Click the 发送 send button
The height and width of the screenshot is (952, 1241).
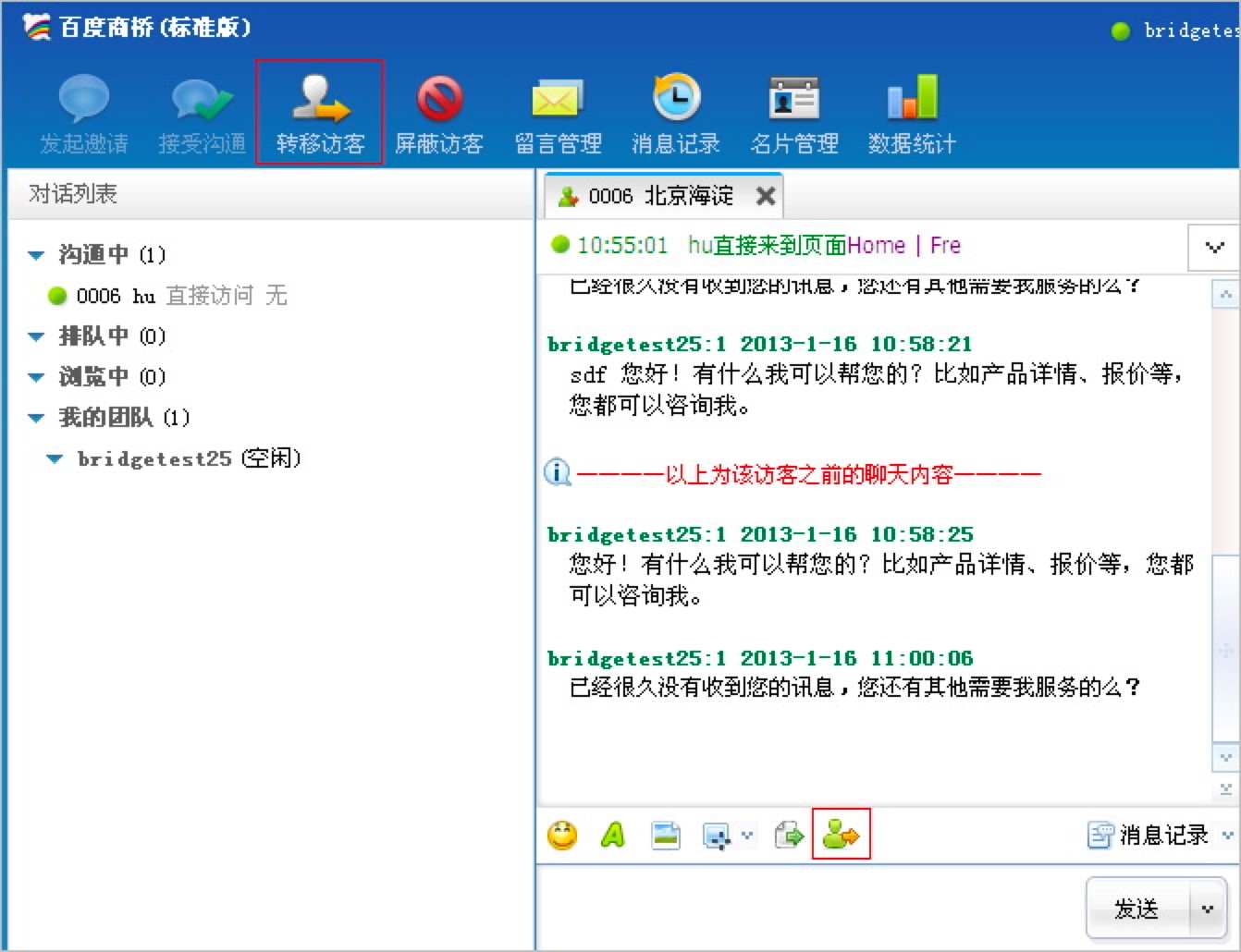point(1138,908)
